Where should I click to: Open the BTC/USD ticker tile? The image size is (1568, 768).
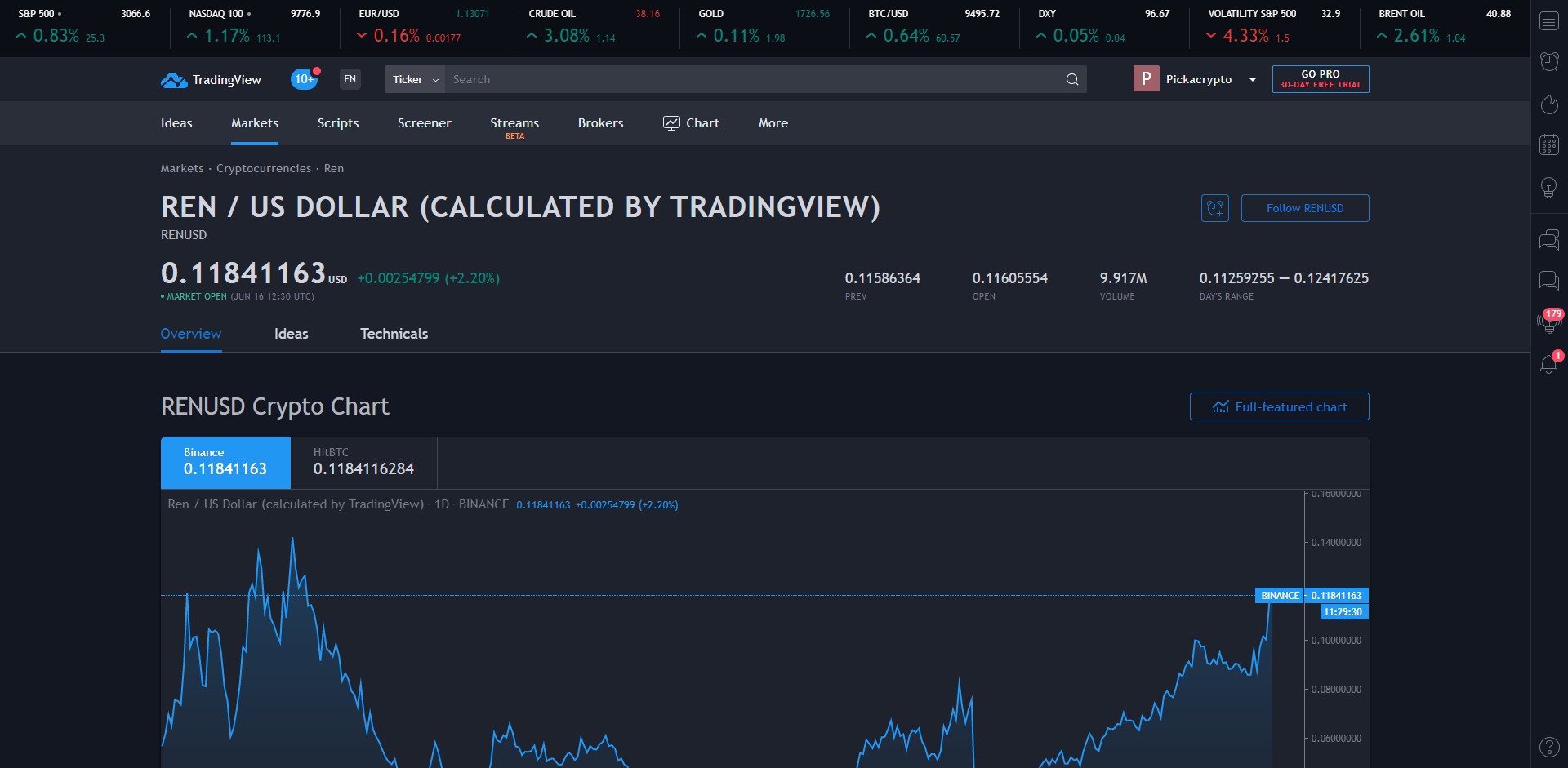pos(933,26)
